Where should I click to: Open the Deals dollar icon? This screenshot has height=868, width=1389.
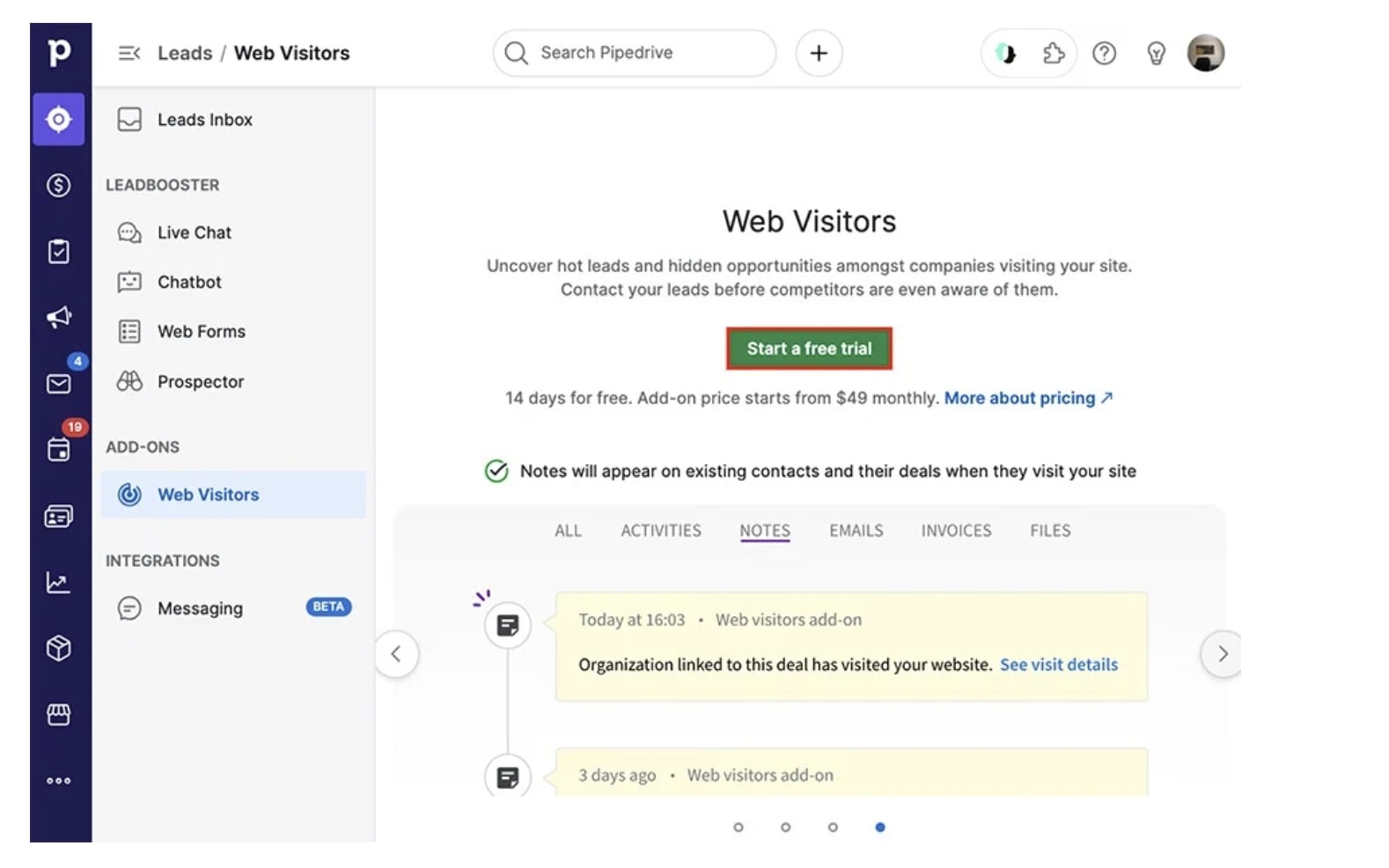point(59,185)
